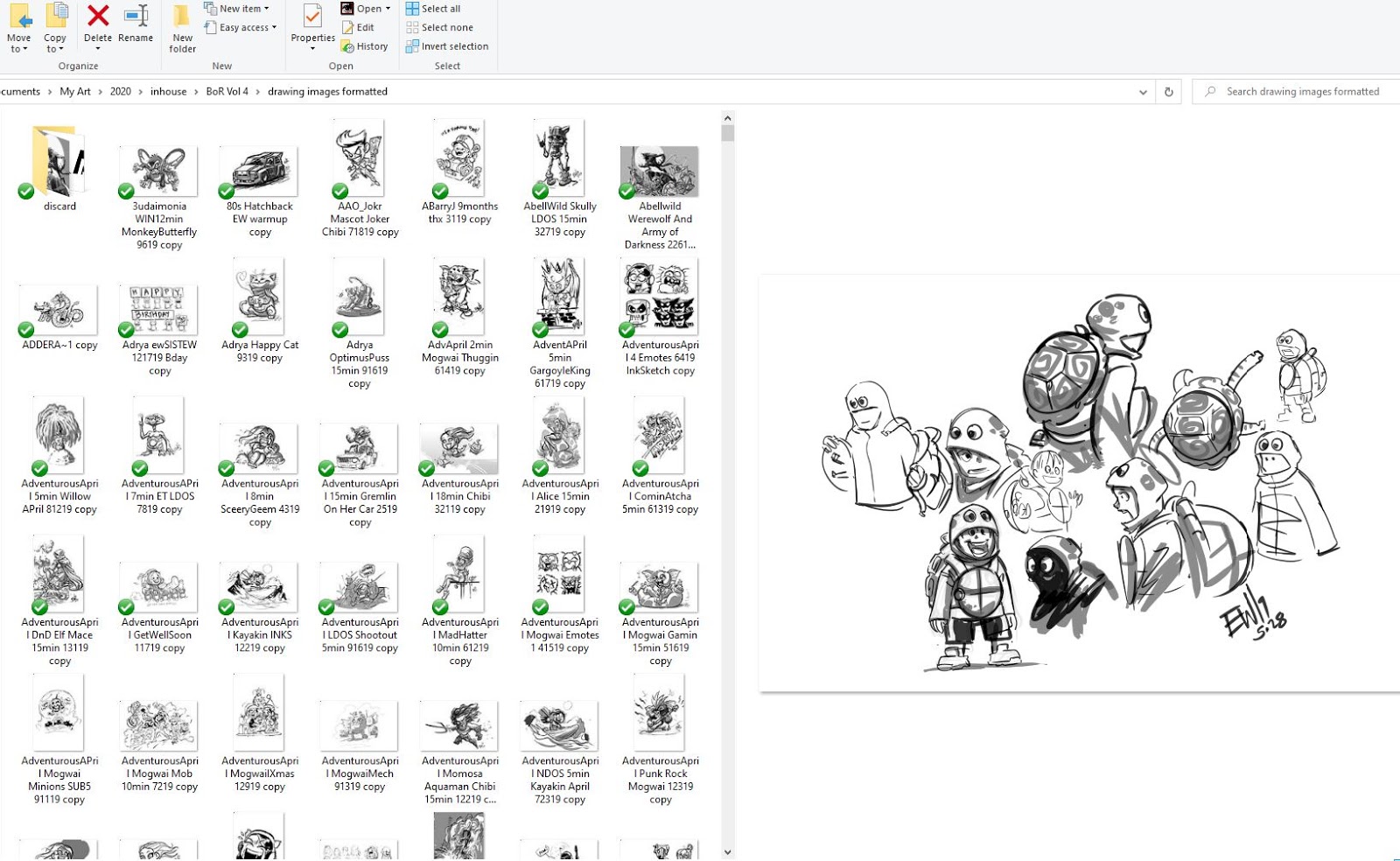
Task: Select the 4 Emotes InkSketch thumbnail
Action: (x=660, y=297)
